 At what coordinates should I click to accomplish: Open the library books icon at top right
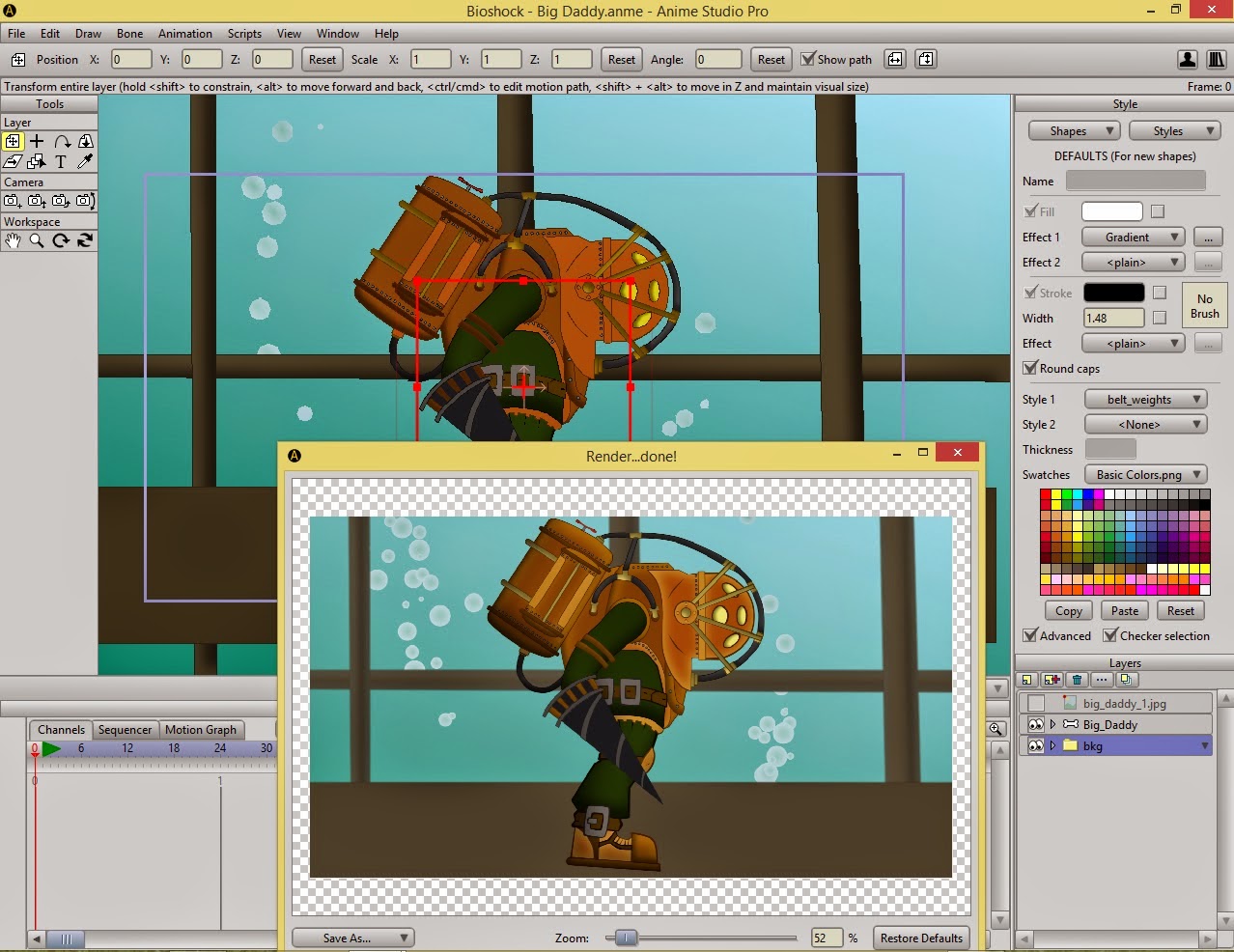coord(1217,59)
